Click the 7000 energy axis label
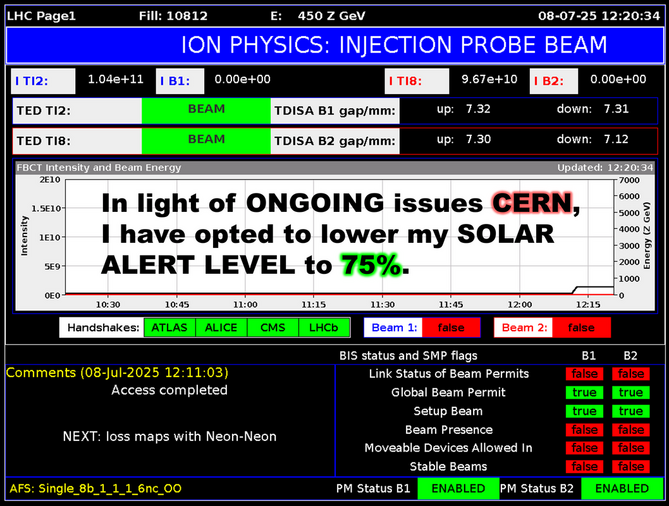The width and height of the screenshot is (669, 506). 629,180
